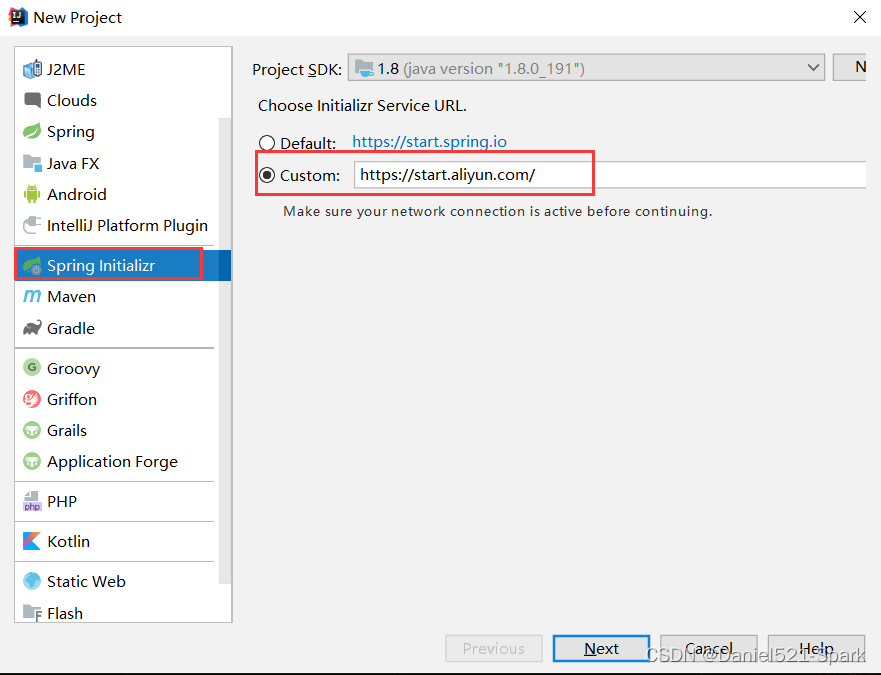Click the Clouds speech bubble icon
881x675 pixels.
[33, 101]
